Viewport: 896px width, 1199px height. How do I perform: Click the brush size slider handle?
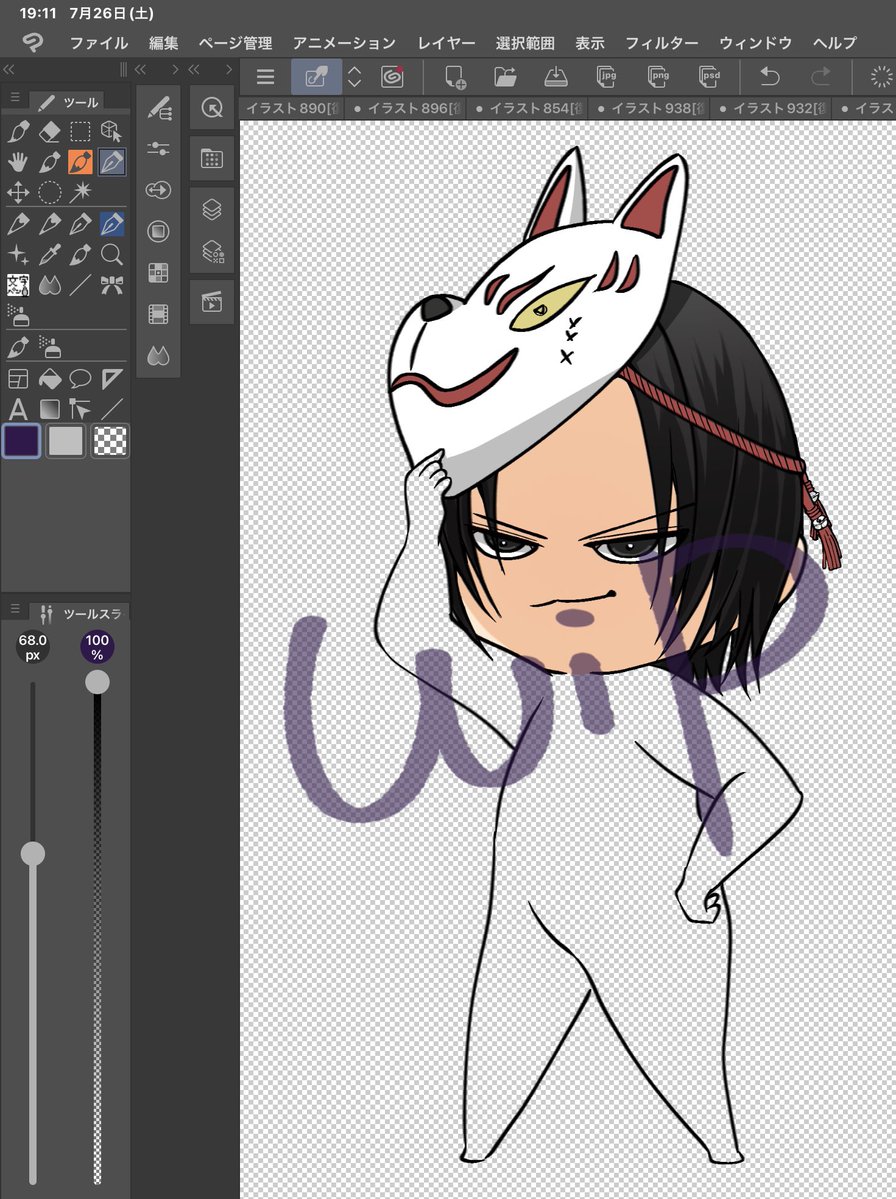[x=32, y=853]
